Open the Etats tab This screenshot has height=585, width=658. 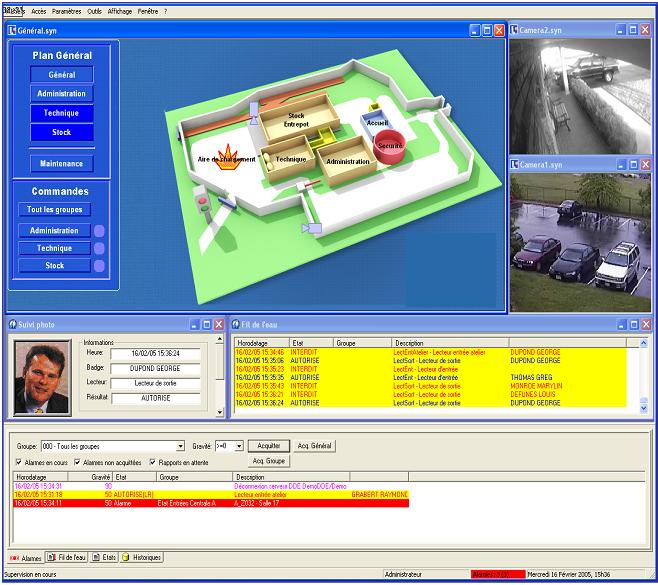(103, 557)
